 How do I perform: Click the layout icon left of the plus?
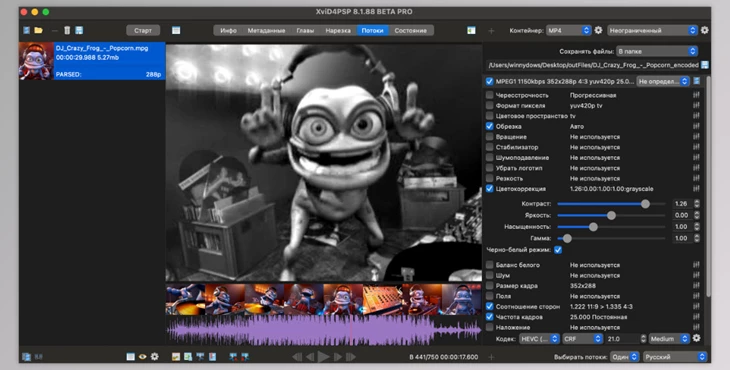tap(471, 30)
